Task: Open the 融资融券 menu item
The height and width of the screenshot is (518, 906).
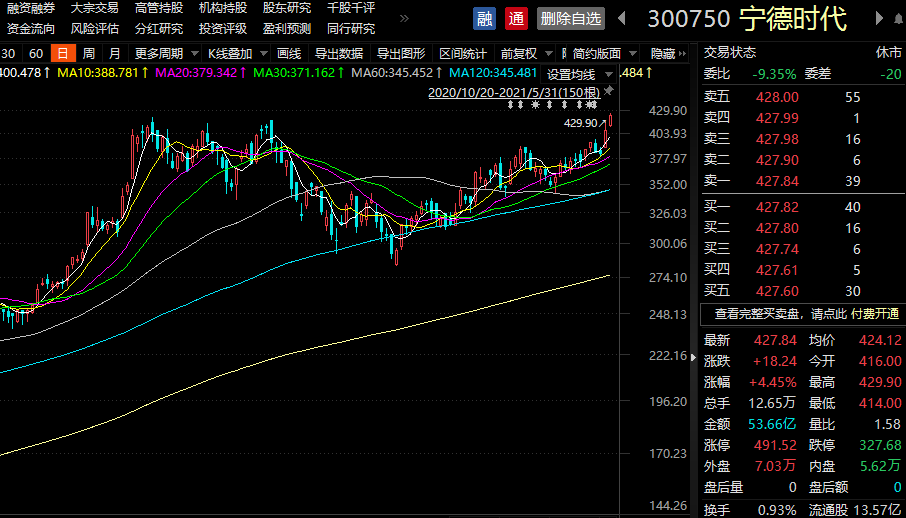Action: 31,8
